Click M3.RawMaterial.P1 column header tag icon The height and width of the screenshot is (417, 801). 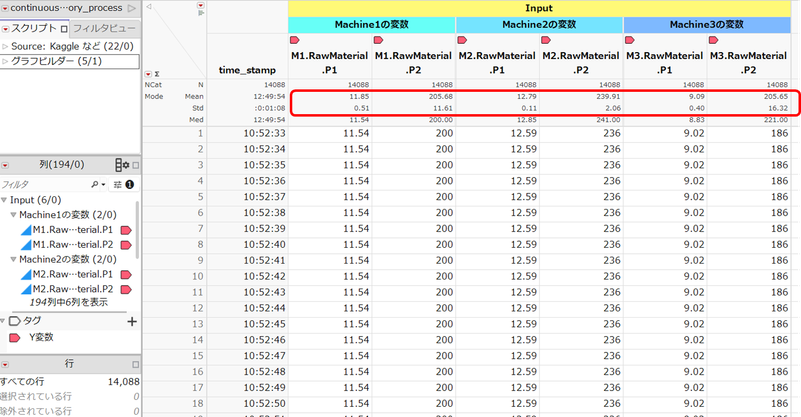click(x=630, y=40)
